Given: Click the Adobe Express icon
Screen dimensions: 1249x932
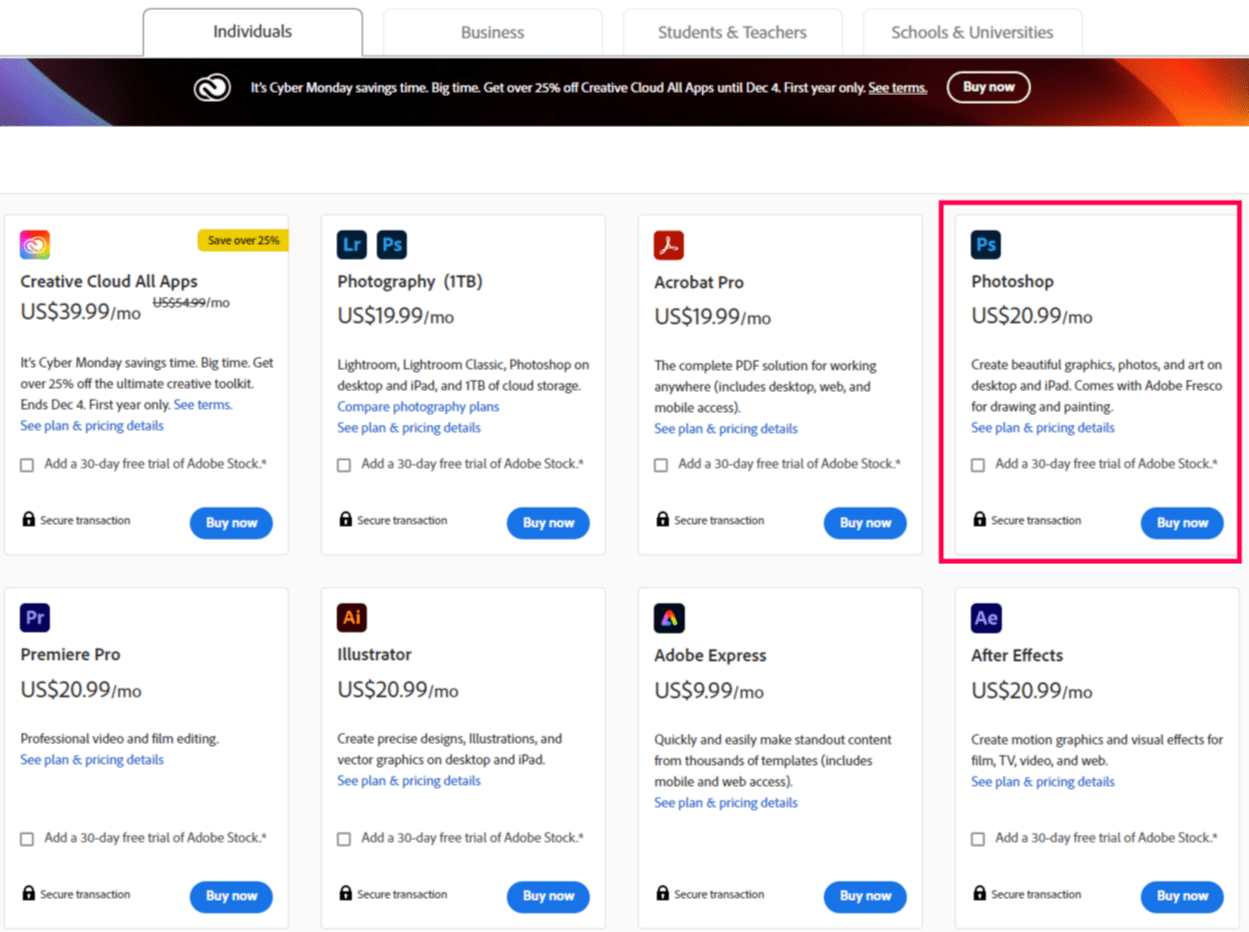Looking at the screenshot, I should 669,618.
